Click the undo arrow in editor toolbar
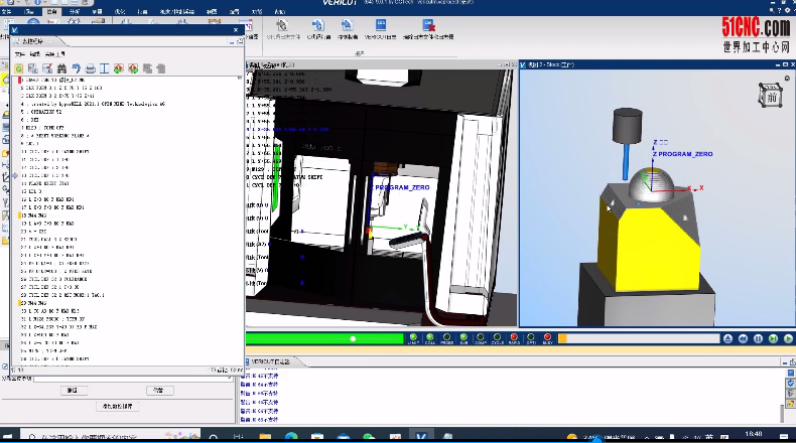Viewport: 796px width, 443px height. click(x=76, y=68)
